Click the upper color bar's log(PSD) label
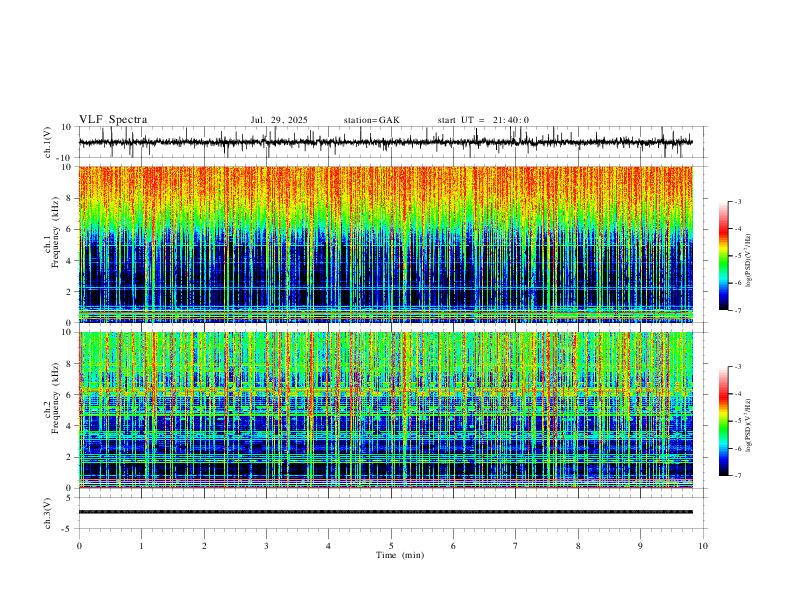792x612 pixels. 748,261
